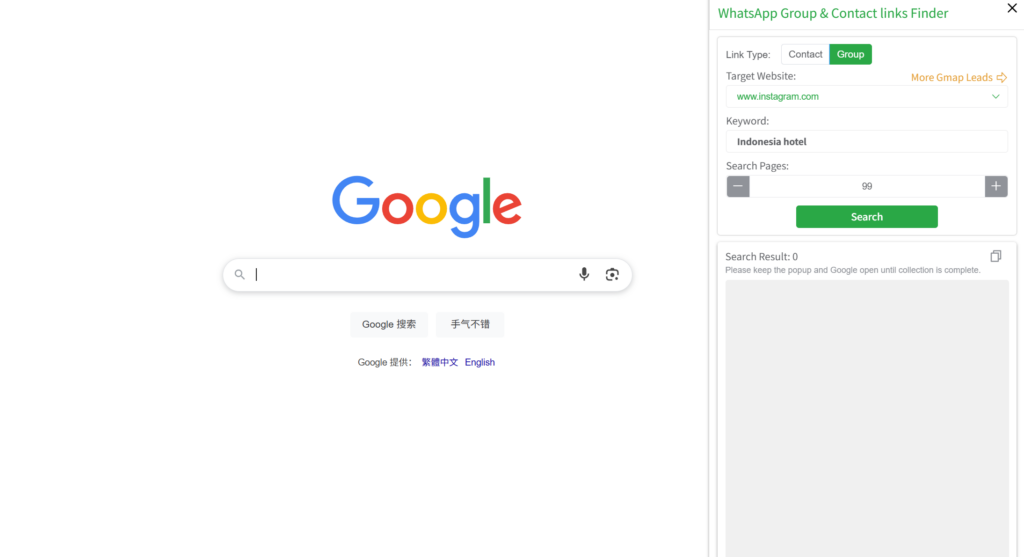Start the green Search button
Image resolution: width=1024 pixels, height=557 pixels.
pos(867,217)
